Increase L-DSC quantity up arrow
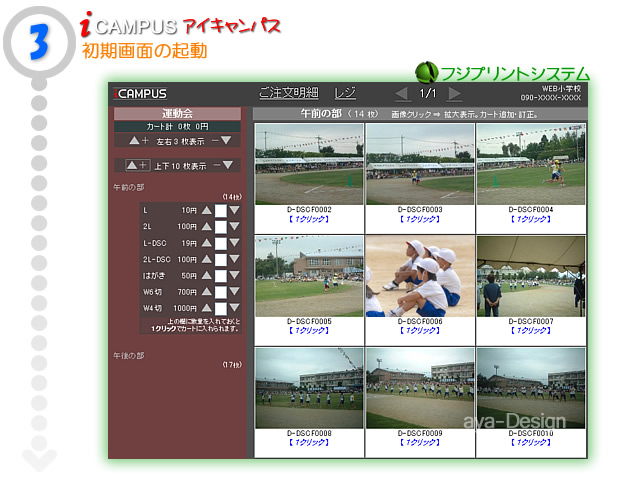628x490 pixels. click(207, 243)
